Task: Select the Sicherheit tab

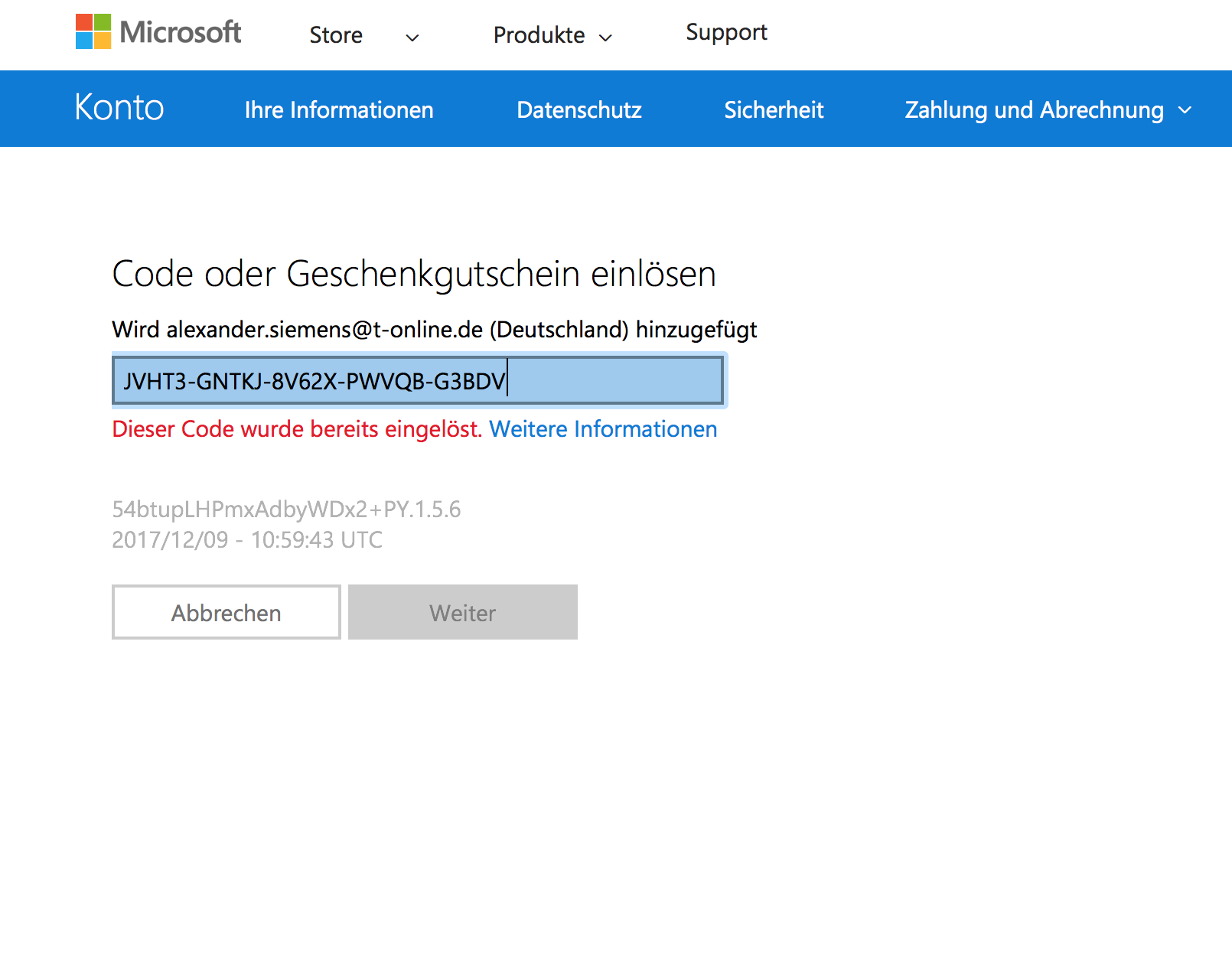Action: click(x=774, y=110)
